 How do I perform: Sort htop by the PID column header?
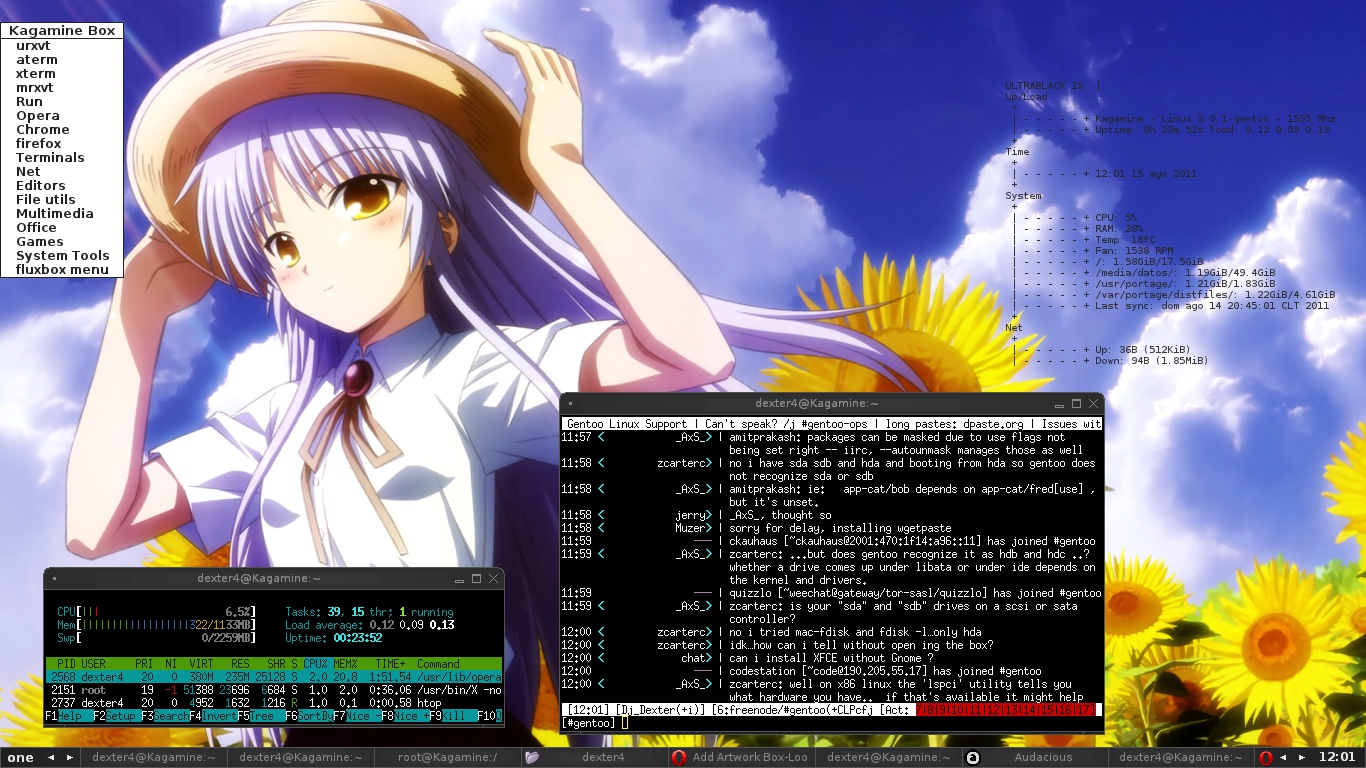66,664
